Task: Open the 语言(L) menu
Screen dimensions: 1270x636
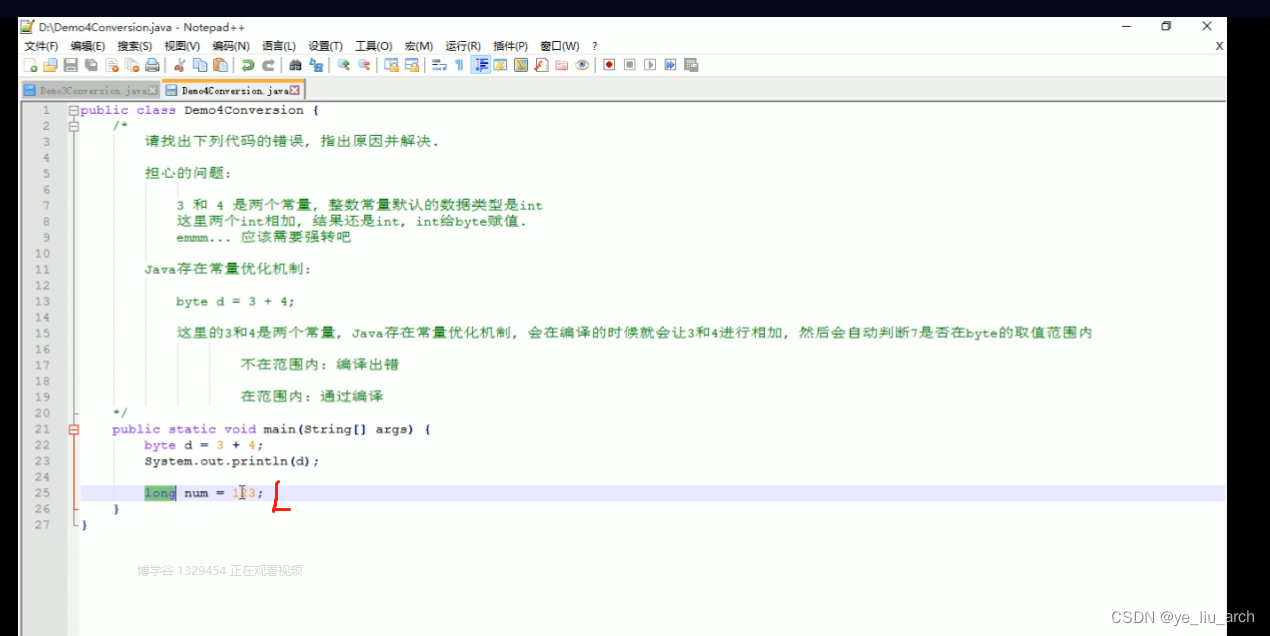Action: (277, 45)
